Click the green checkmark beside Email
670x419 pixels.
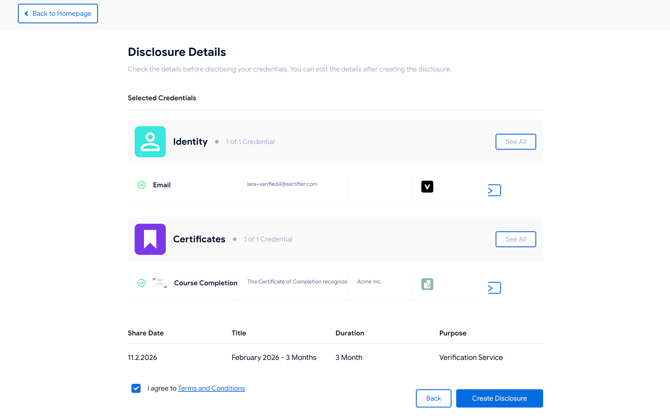(141, 185)
